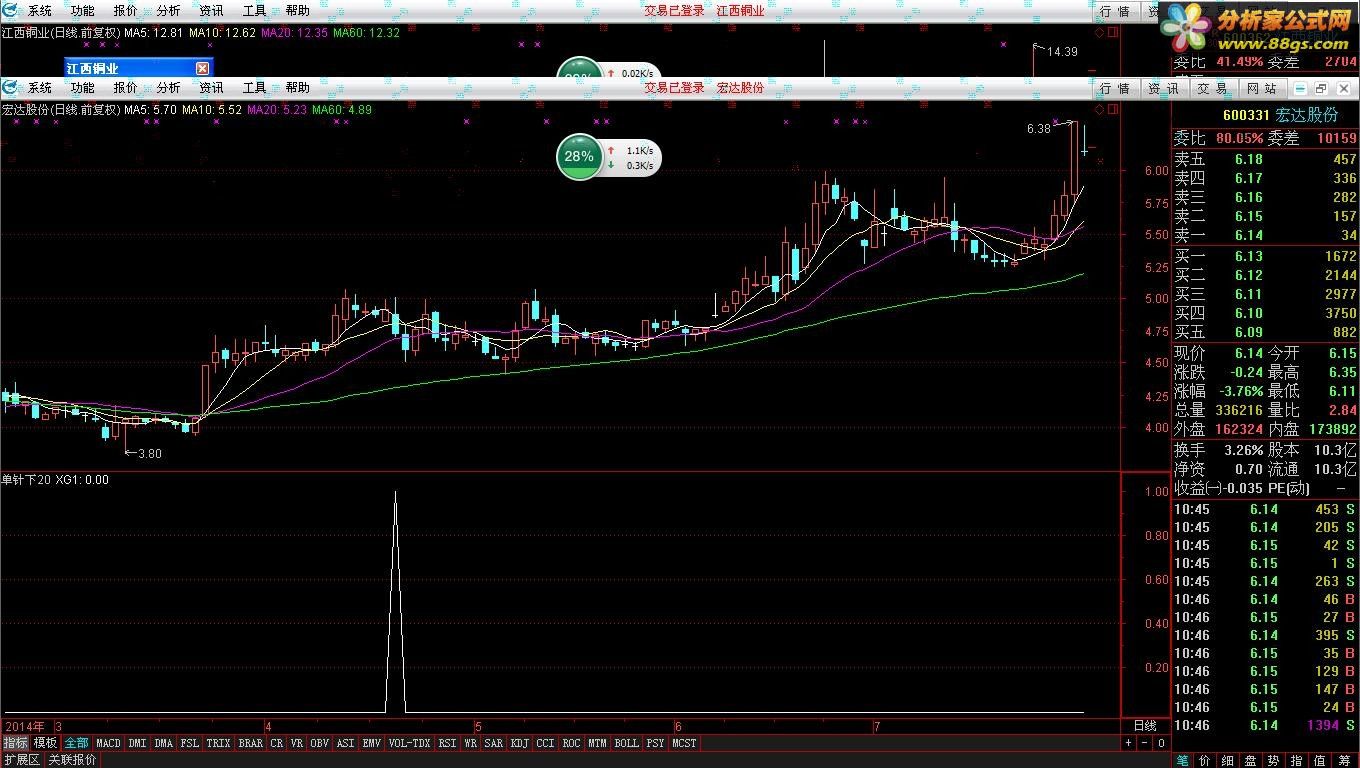Click the 宏达股份 window app logo icon
The width and height of the screenshot is (1360, 768).
(x=10, y=88)
